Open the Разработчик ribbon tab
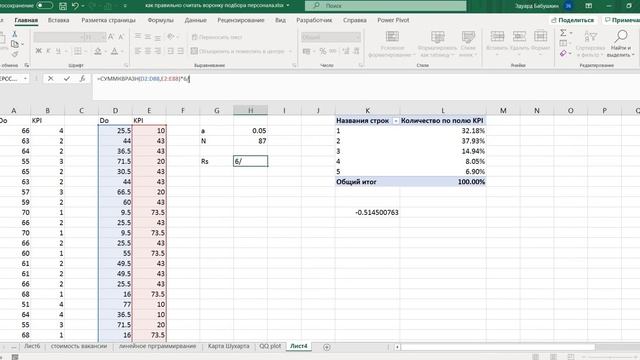 click(x=314, y=20)
